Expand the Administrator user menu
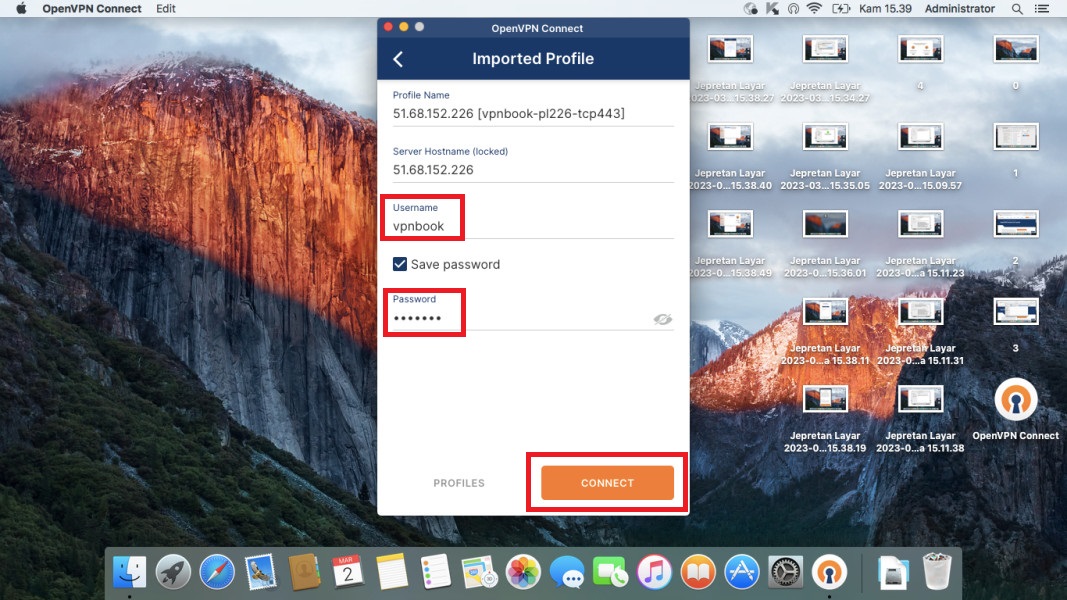 point(959,9)
